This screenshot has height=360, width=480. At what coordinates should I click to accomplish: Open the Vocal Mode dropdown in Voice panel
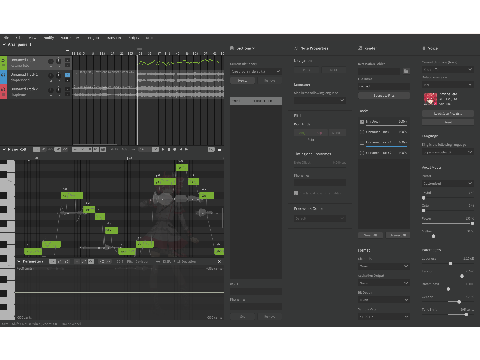coord(448,183)
